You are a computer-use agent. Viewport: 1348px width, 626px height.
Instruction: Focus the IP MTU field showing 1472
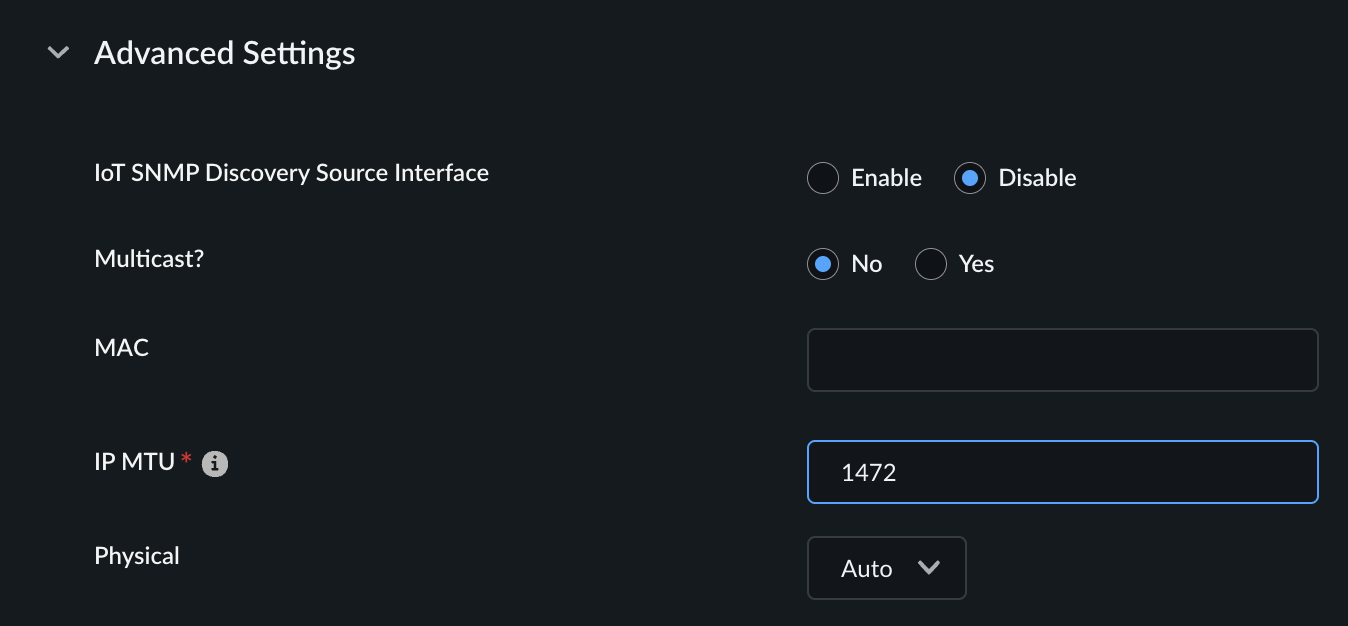[1062, 472]
